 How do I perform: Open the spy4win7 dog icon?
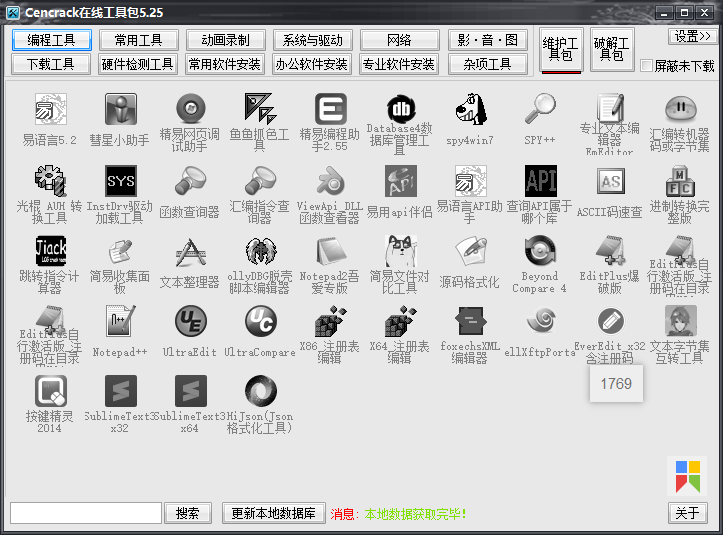tap(471, 109)
